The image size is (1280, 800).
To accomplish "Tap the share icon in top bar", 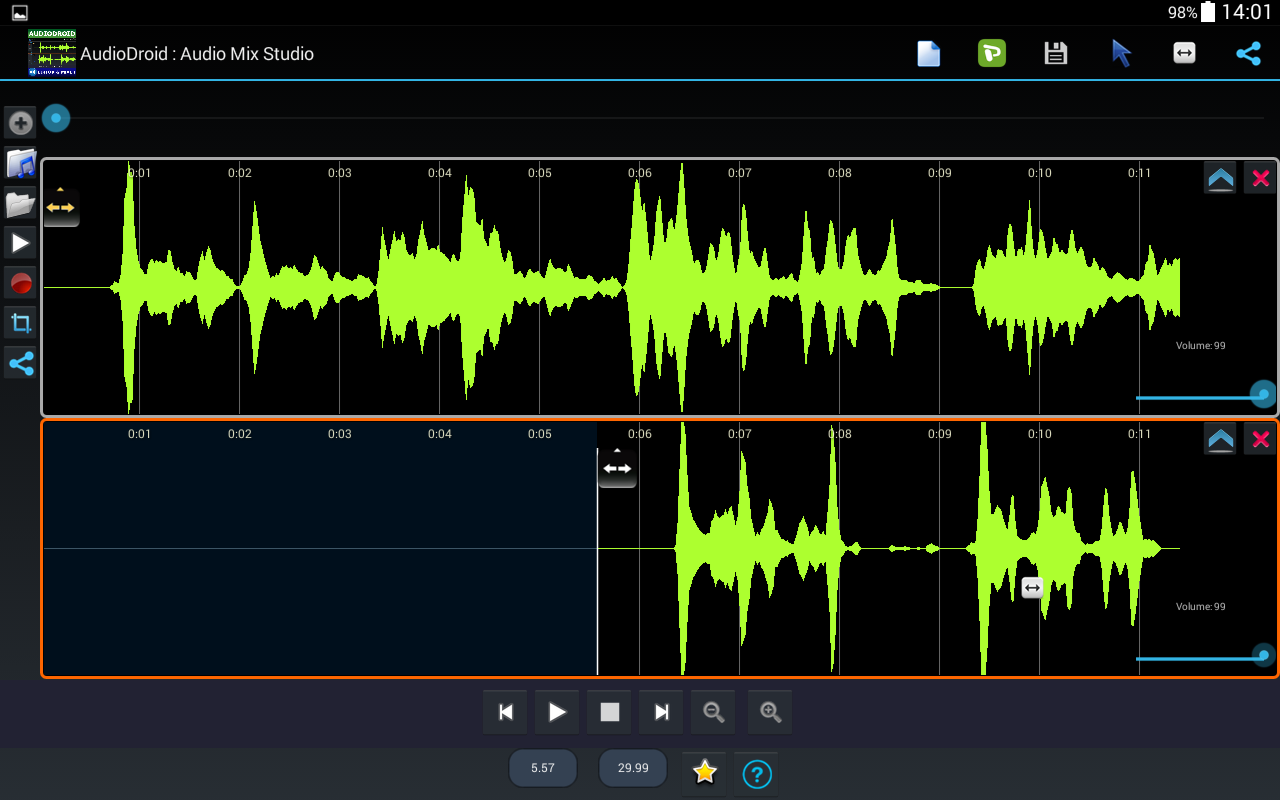I will coord(1248,54).
